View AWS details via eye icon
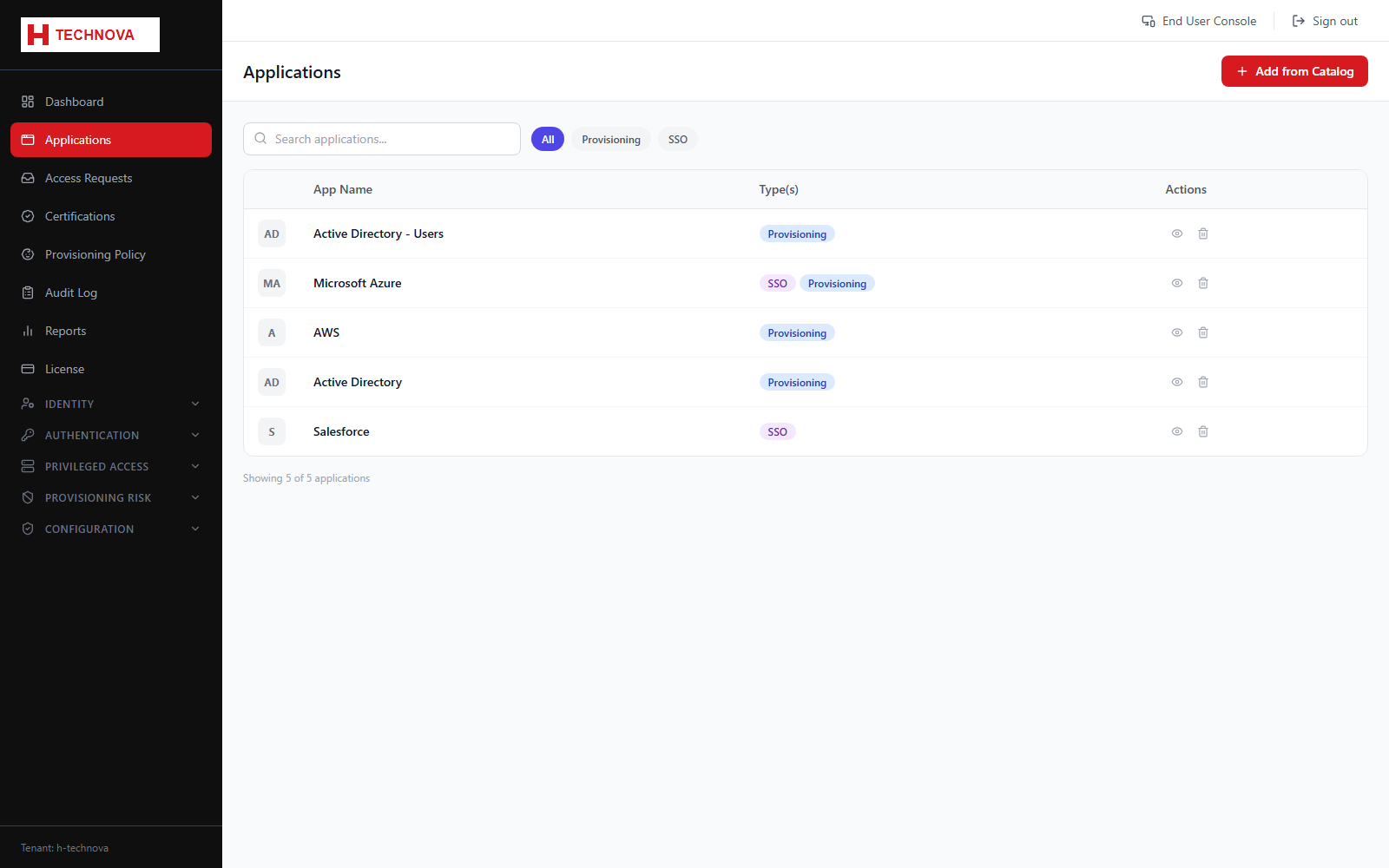This screenshot has height=868, width=1389. coord(1177,332)
